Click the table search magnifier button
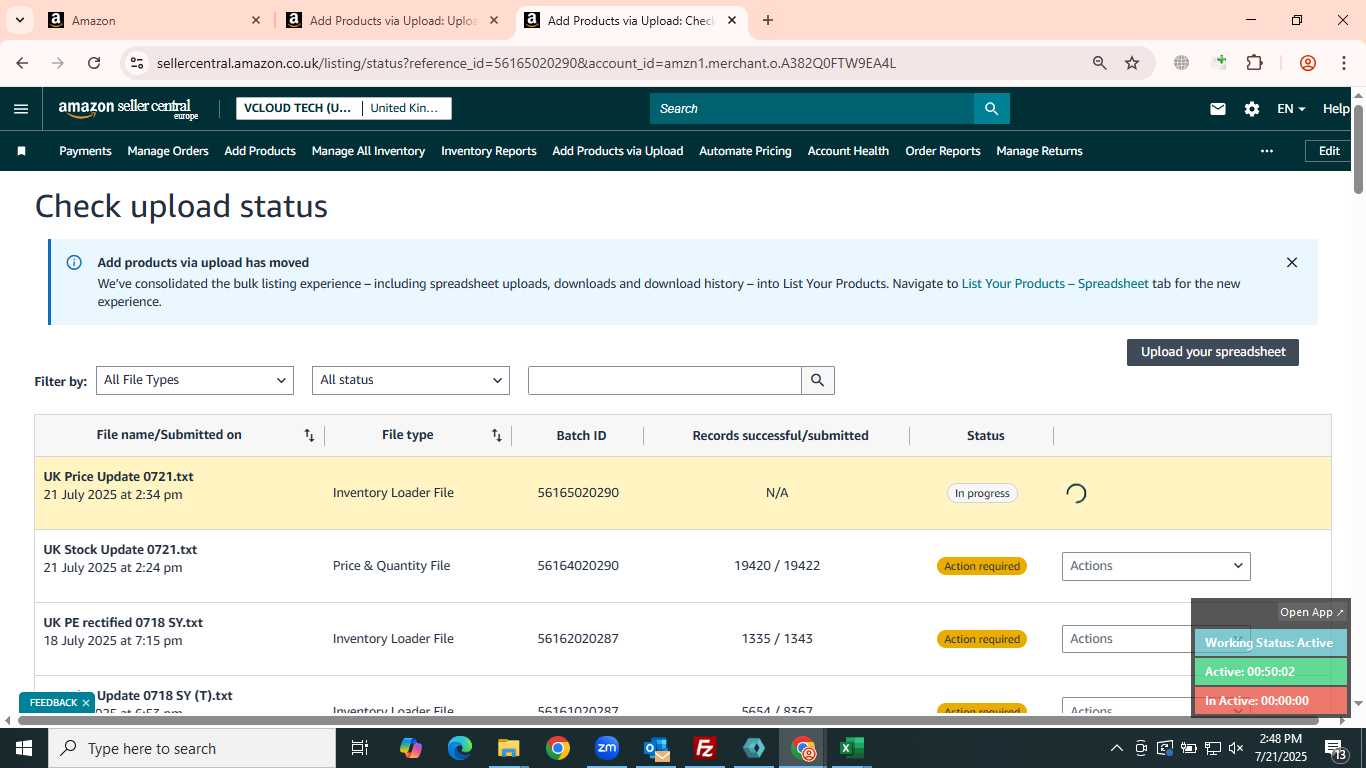The height and width of the screenshot is (768, 1366). pyautogui.click(x=817, y=380)
